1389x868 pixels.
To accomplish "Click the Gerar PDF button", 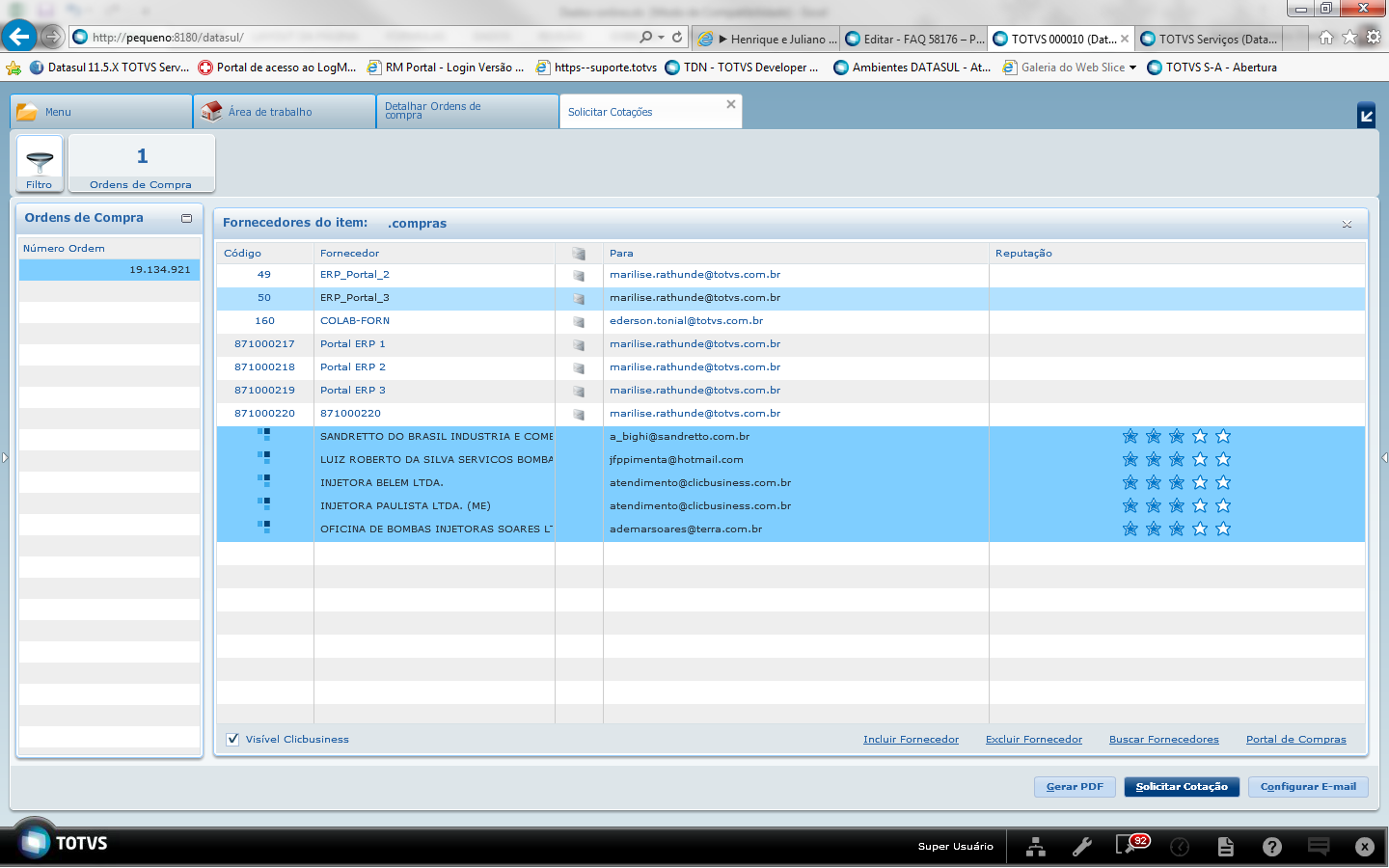I will [1075, 787].
